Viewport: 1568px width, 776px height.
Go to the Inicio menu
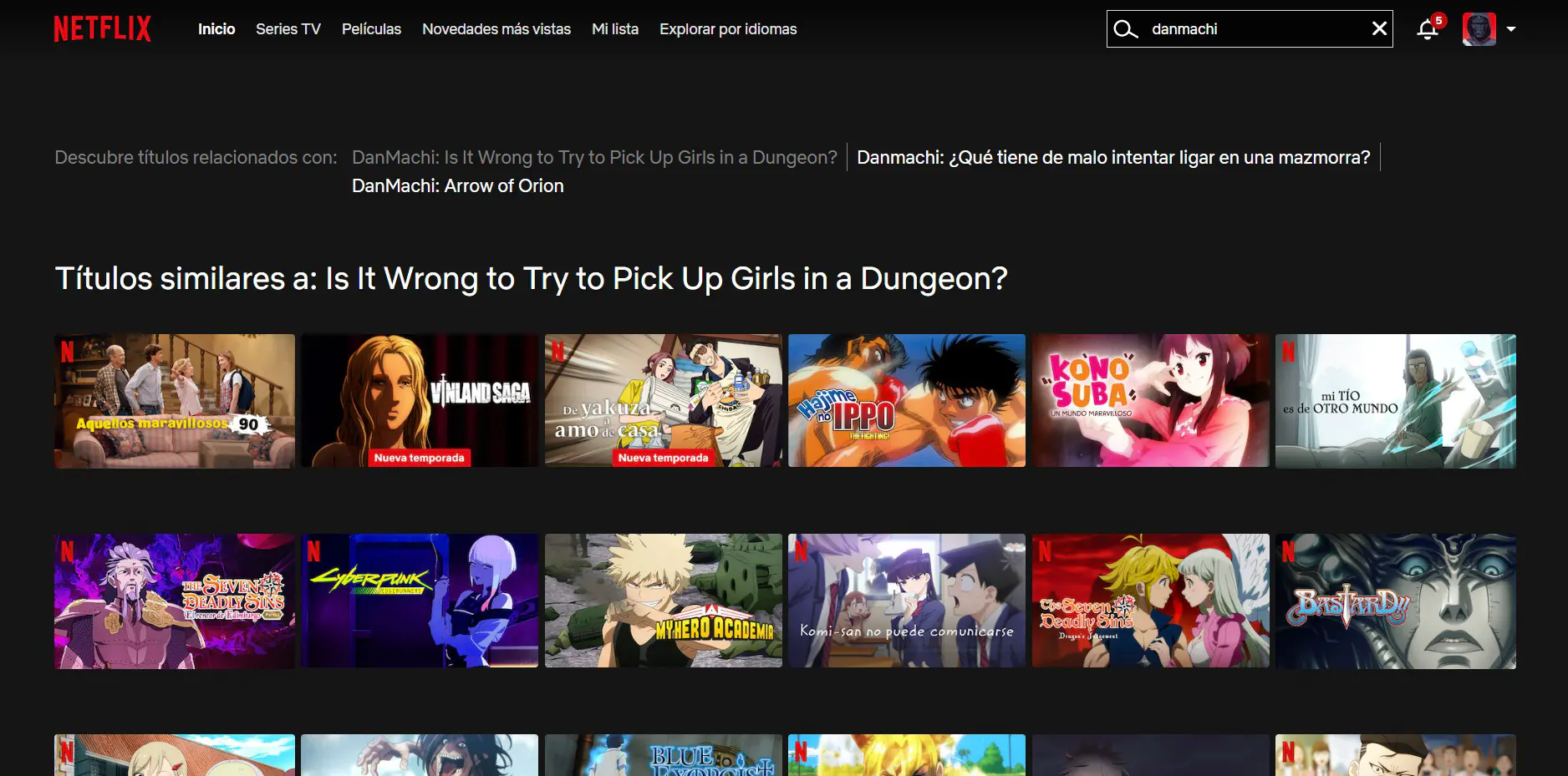tap(216, 29)
